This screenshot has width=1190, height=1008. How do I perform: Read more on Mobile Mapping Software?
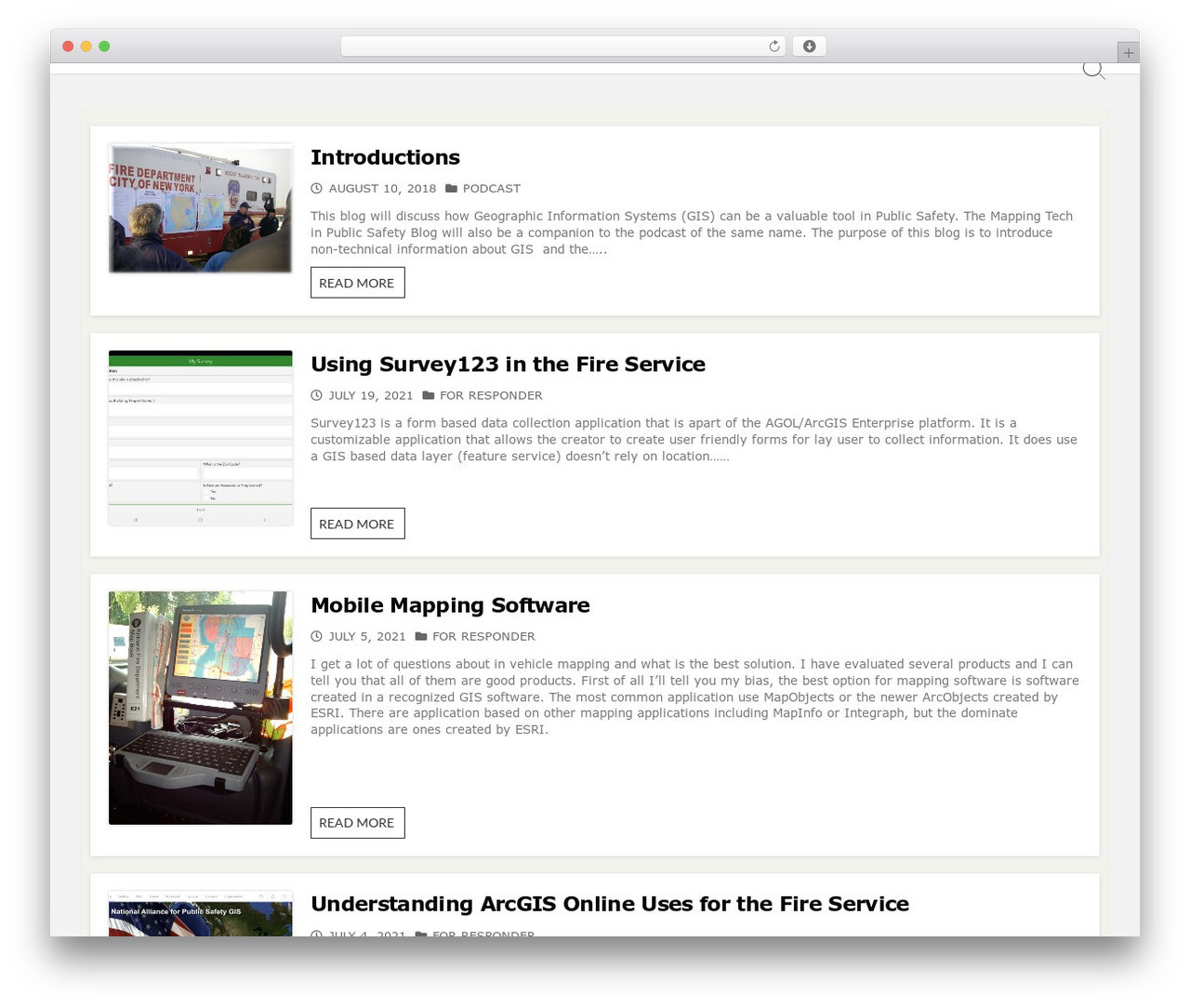coord(357,823)
